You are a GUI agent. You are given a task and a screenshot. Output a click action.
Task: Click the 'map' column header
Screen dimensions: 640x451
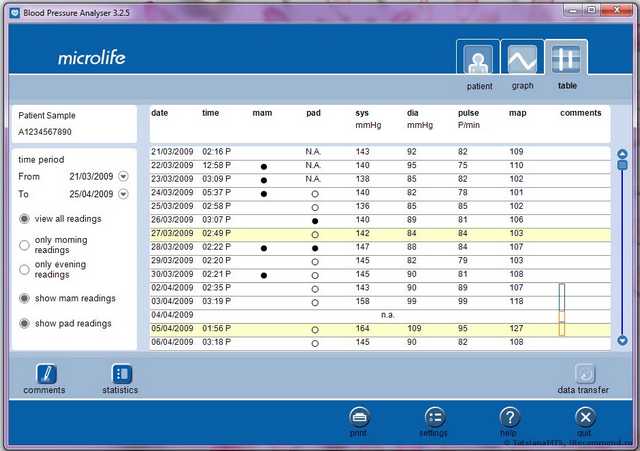click(518, 113)
